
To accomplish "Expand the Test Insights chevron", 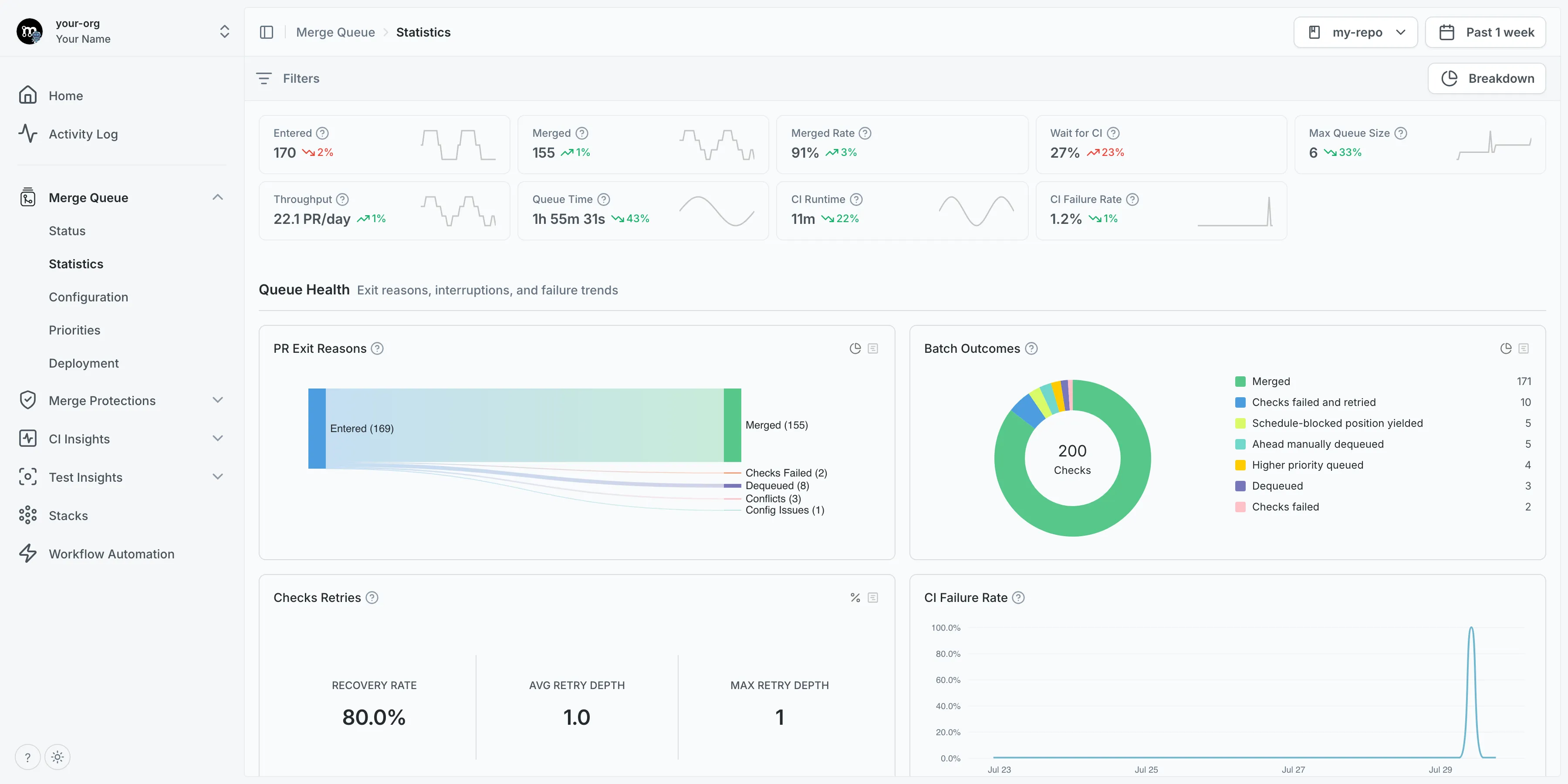I will coord(217,476).
